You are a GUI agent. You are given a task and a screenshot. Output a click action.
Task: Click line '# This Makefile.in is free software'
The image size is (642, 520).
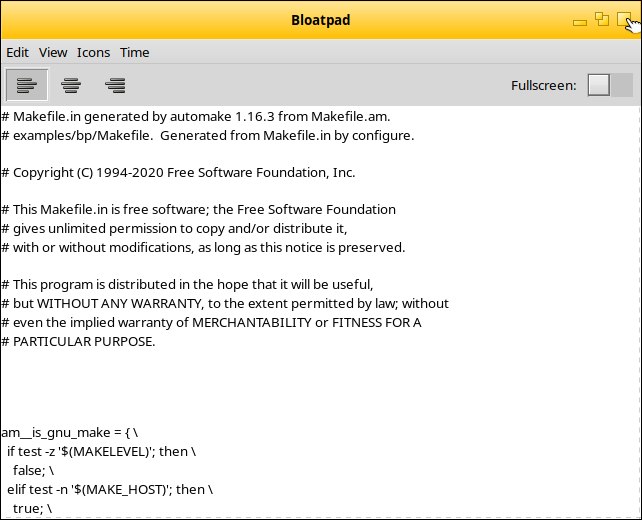pos(199,210)
